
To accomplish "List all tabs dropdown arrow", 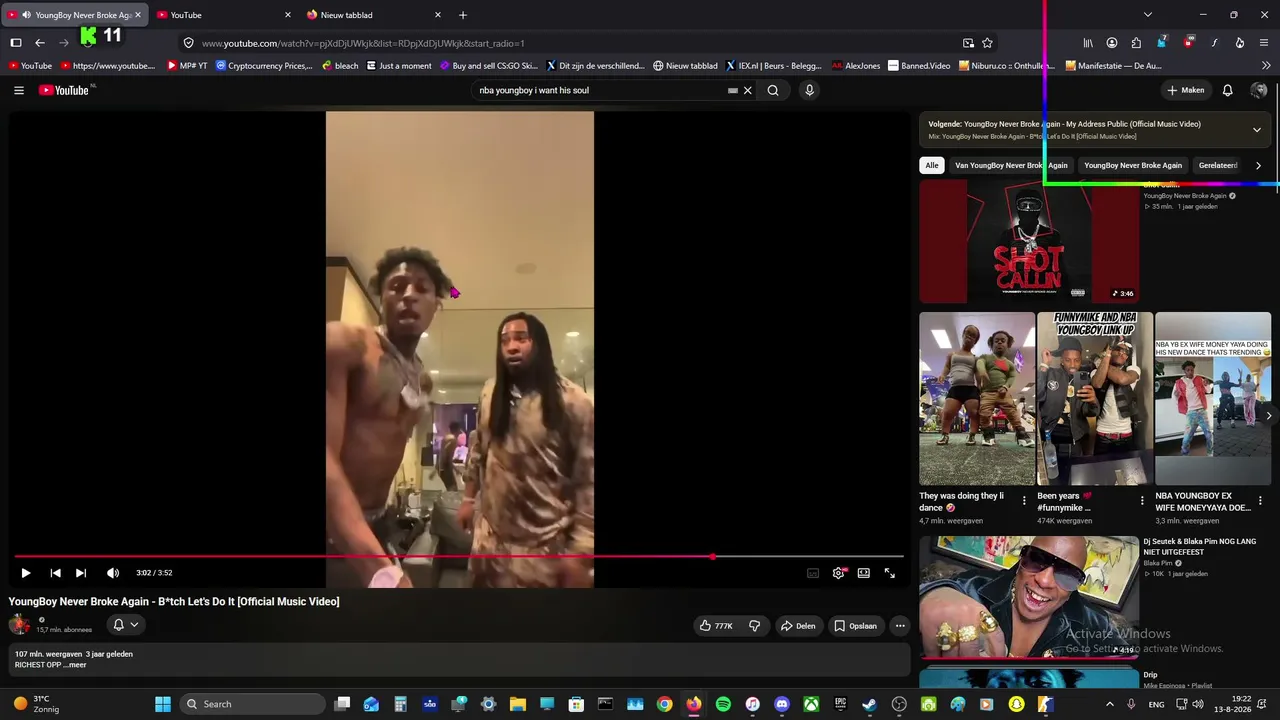I will coord(1148,15).
